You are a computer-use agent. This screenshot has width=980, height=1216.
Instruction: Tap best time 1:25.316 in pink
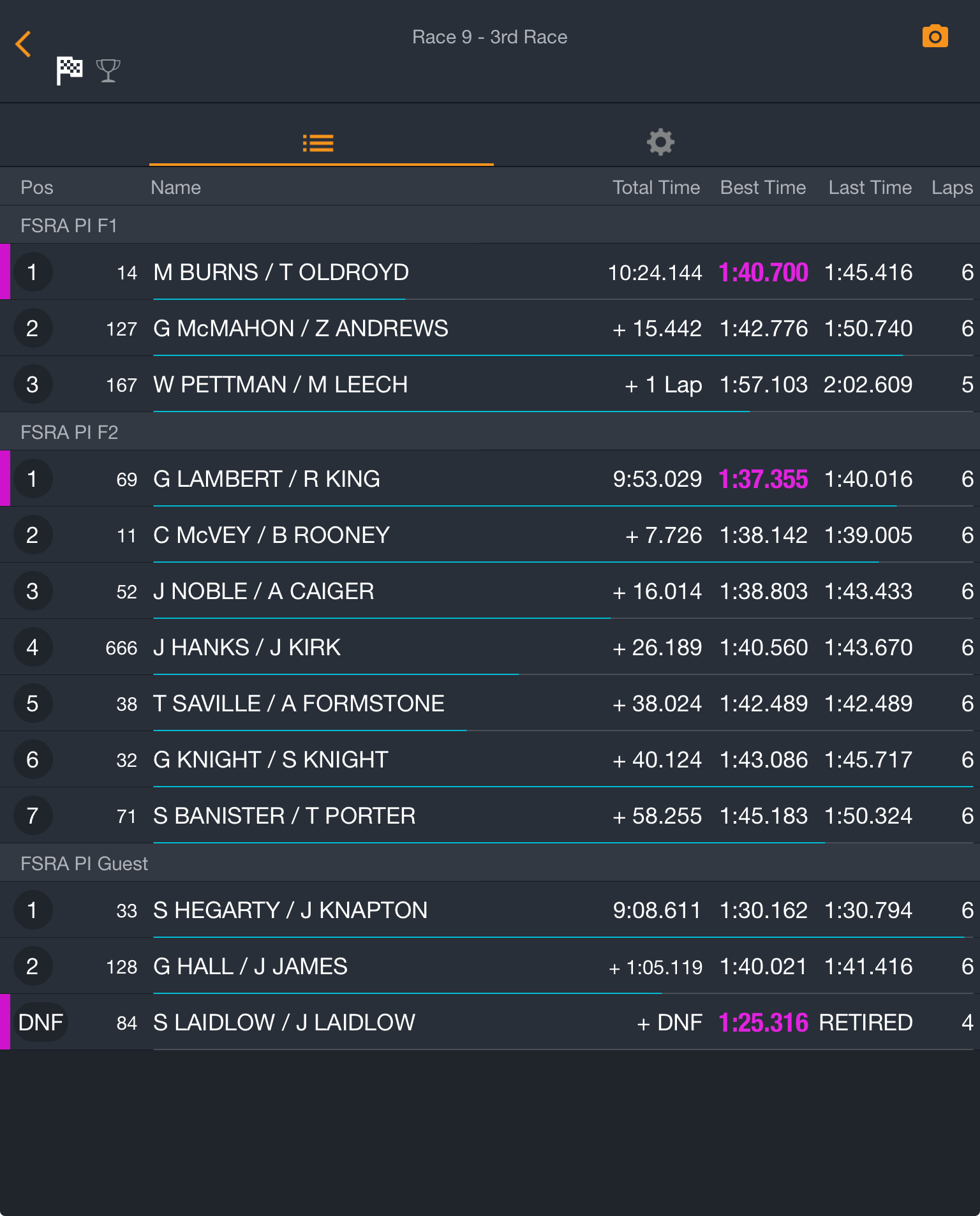coord(763,1023)
